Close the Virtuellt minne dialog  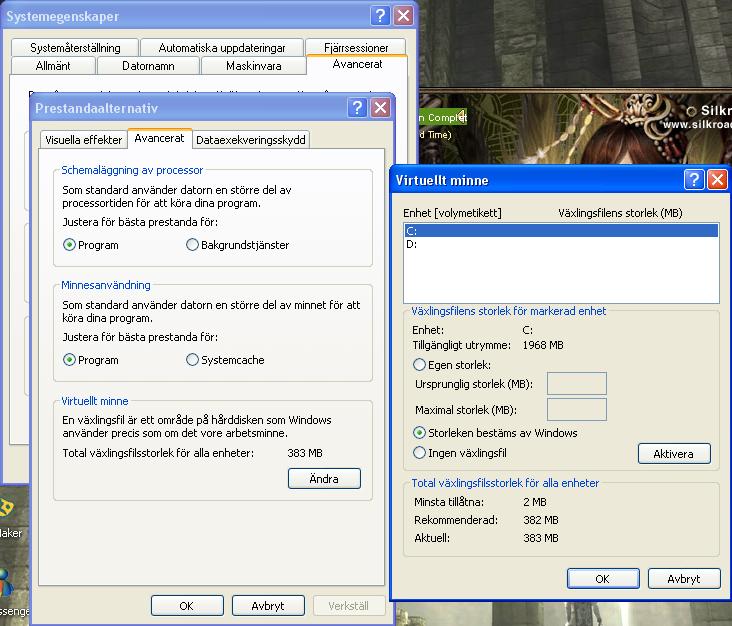(x=717, y=180)
